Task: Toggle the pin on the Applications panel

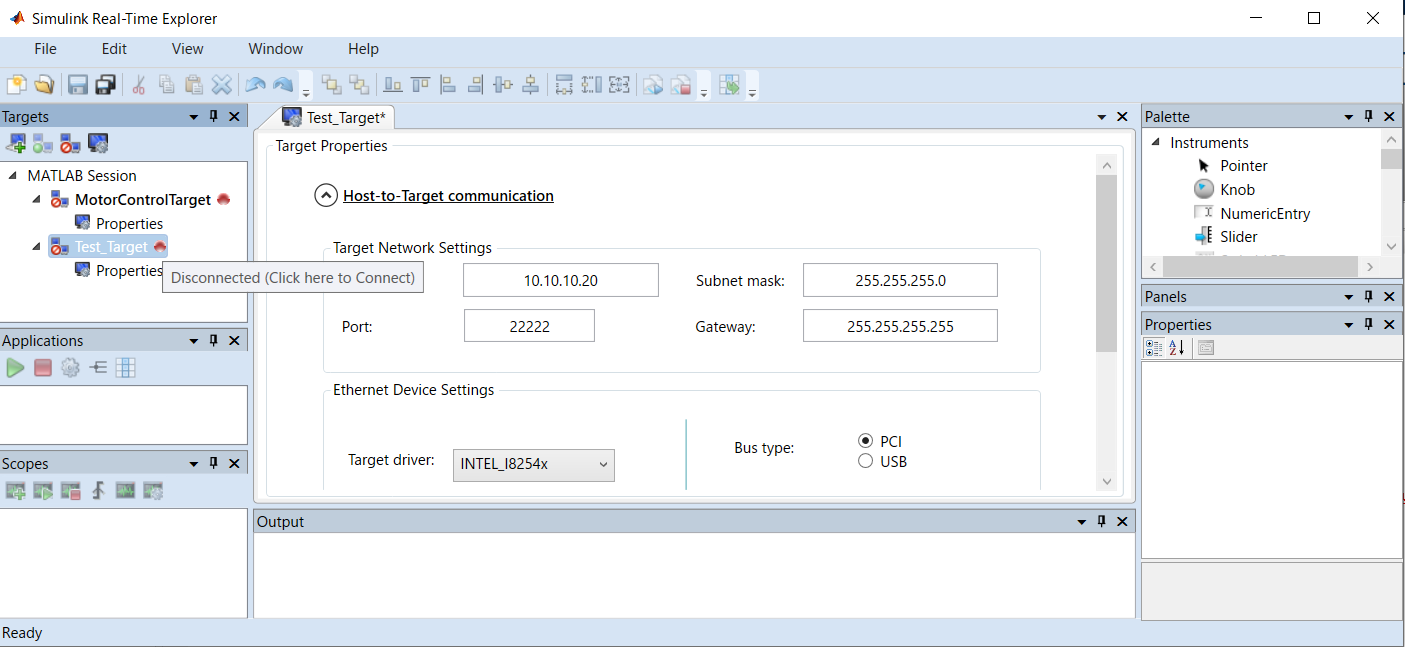Action: [213, 341]
